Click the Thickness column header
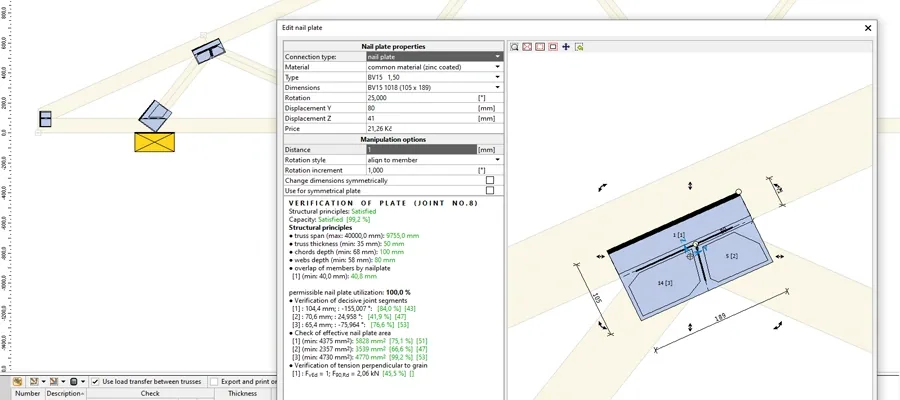The image size is (900, 400). click(242, 394)
